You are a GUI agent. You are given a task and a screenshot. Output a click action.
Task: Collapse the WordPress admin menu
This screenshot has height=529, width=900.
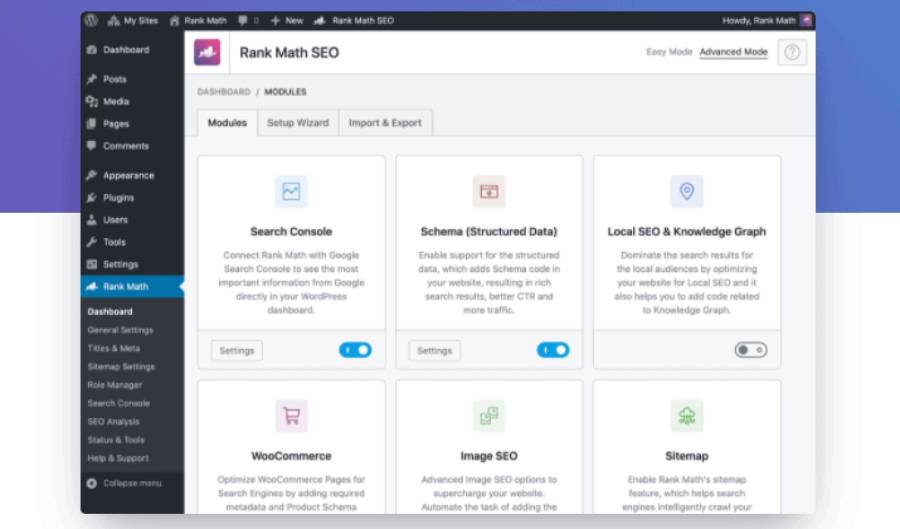[124, 484]
